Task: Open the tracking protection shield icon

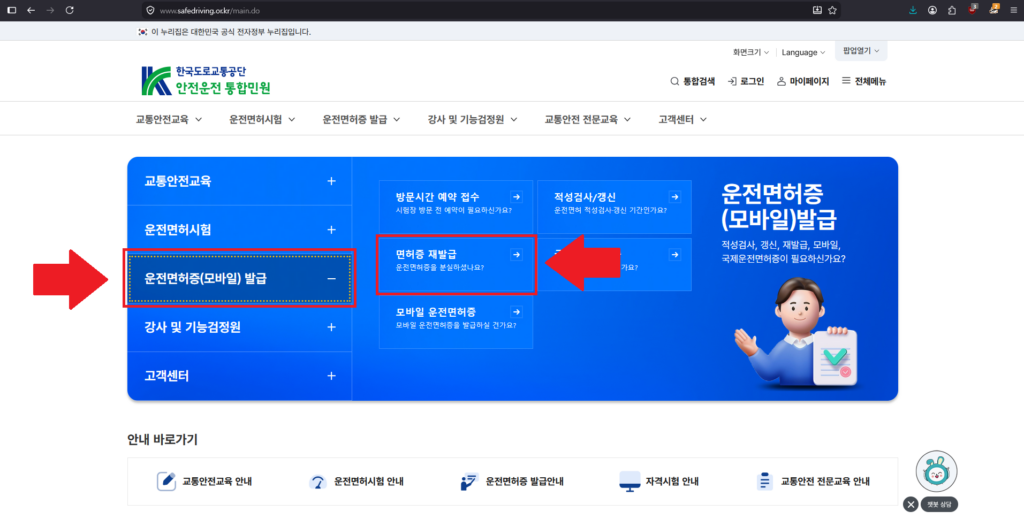Action: [x=150, y=10]
